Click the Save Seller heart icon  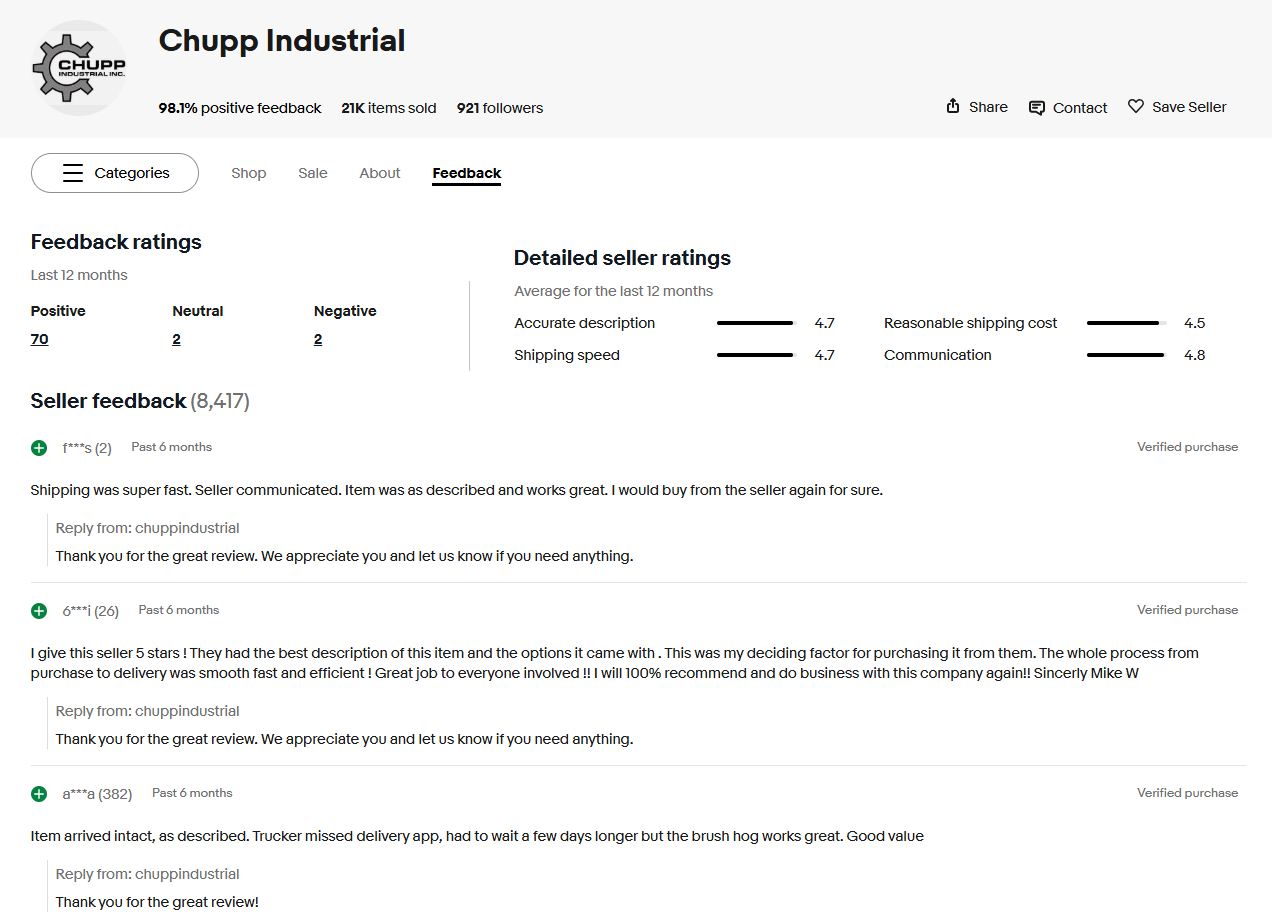pos(1136,106)
